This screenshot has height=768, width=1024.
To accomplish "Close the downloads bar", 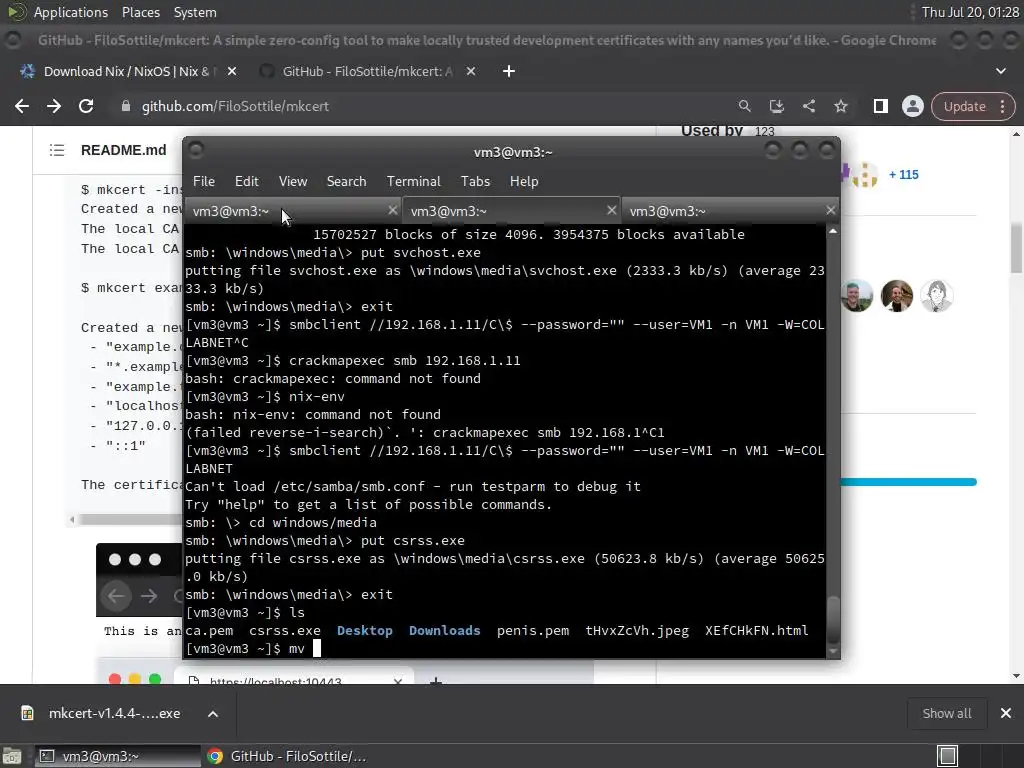I will [1006, 713].
